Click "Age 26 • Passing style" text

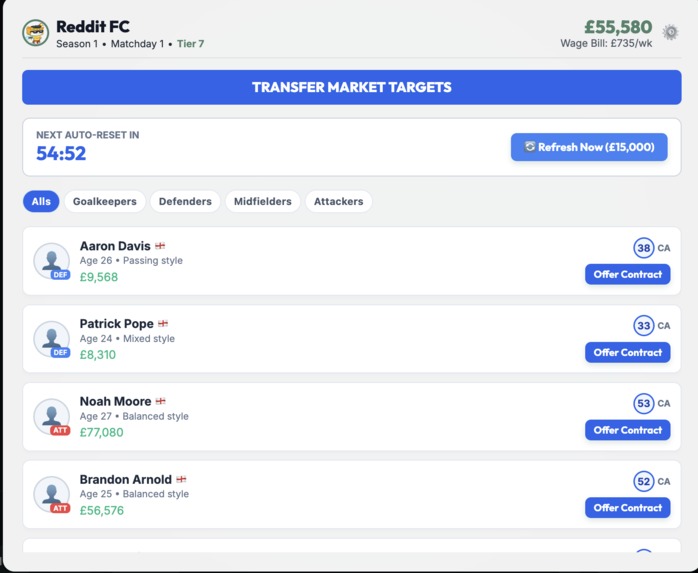131,260
